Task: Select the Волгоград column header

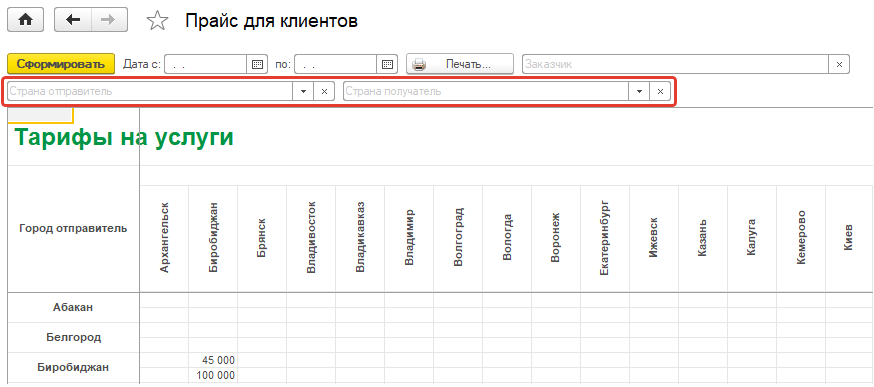Action: [x=458, y=238]
